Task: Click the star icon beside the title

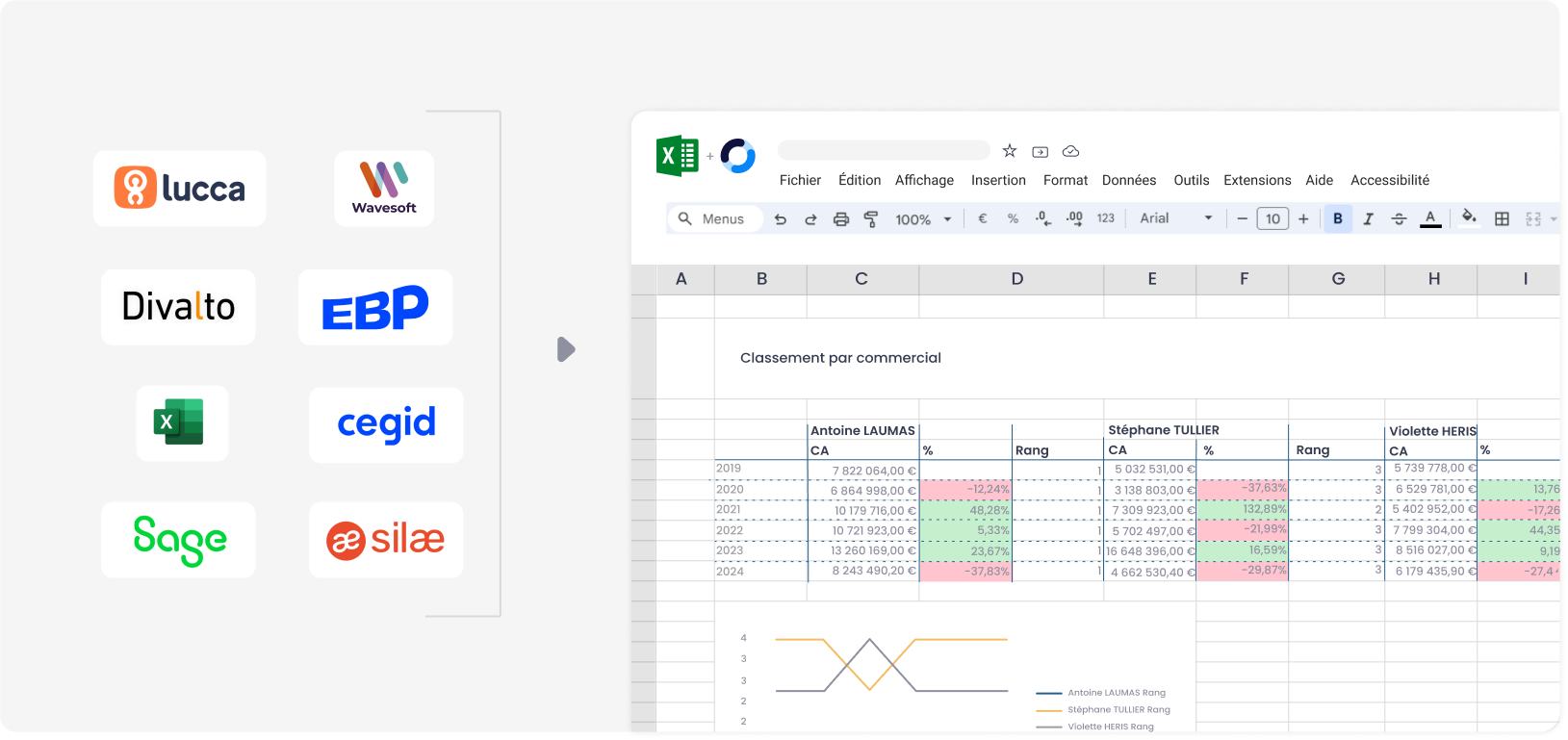Action: coord(1010,151)
